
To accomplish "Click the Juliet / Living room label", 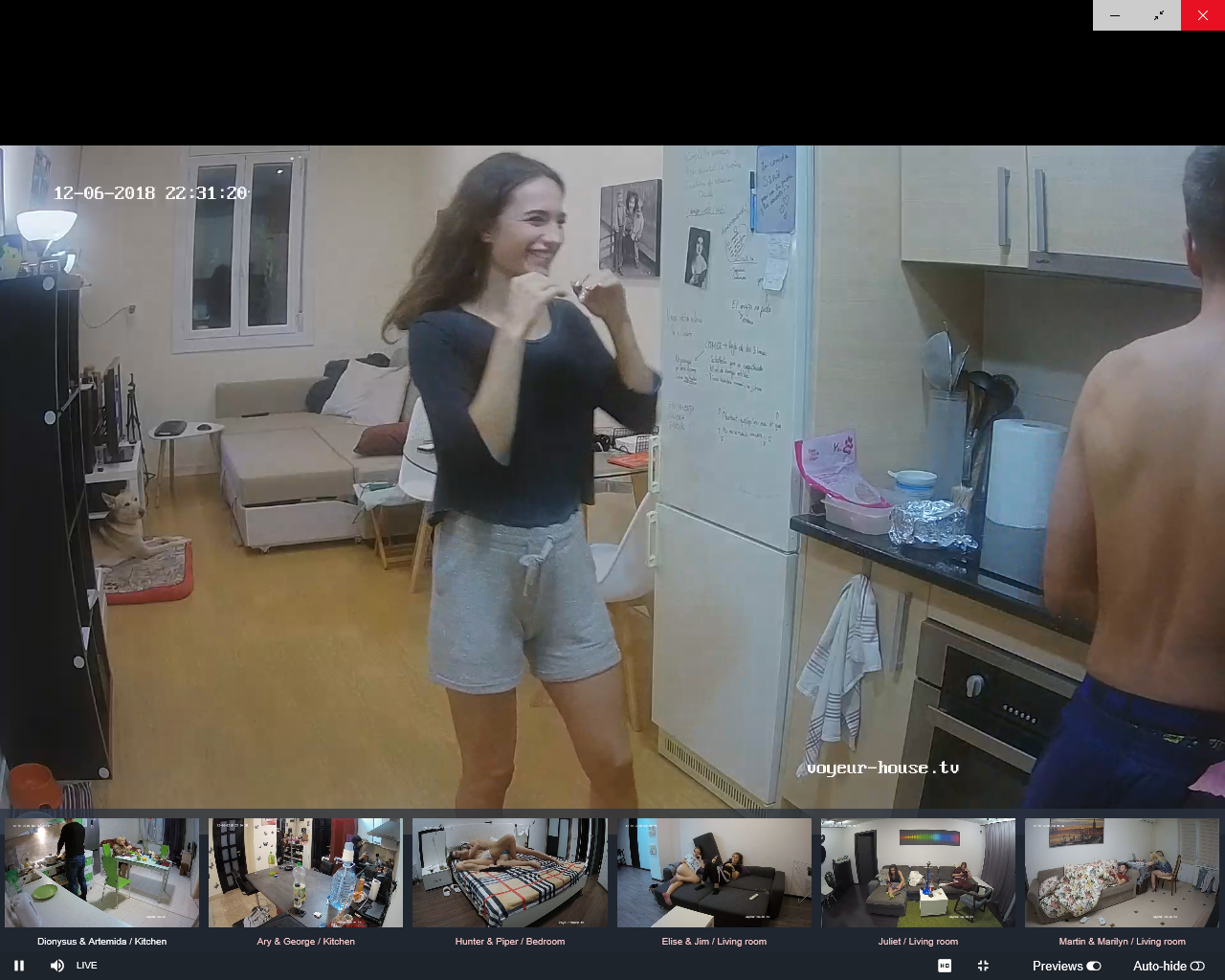I will (918, 942).
